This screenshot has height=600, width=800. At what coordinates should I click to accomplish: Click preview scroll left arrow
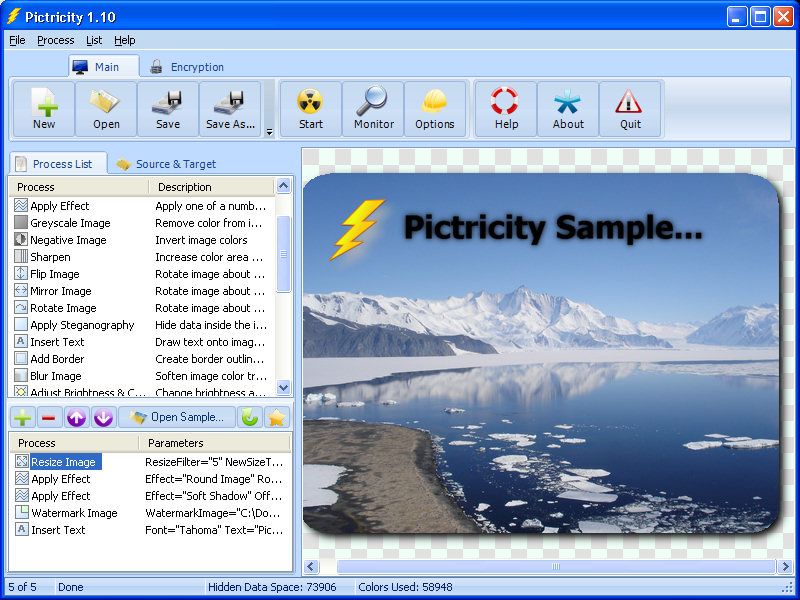(x=311, y=566)
